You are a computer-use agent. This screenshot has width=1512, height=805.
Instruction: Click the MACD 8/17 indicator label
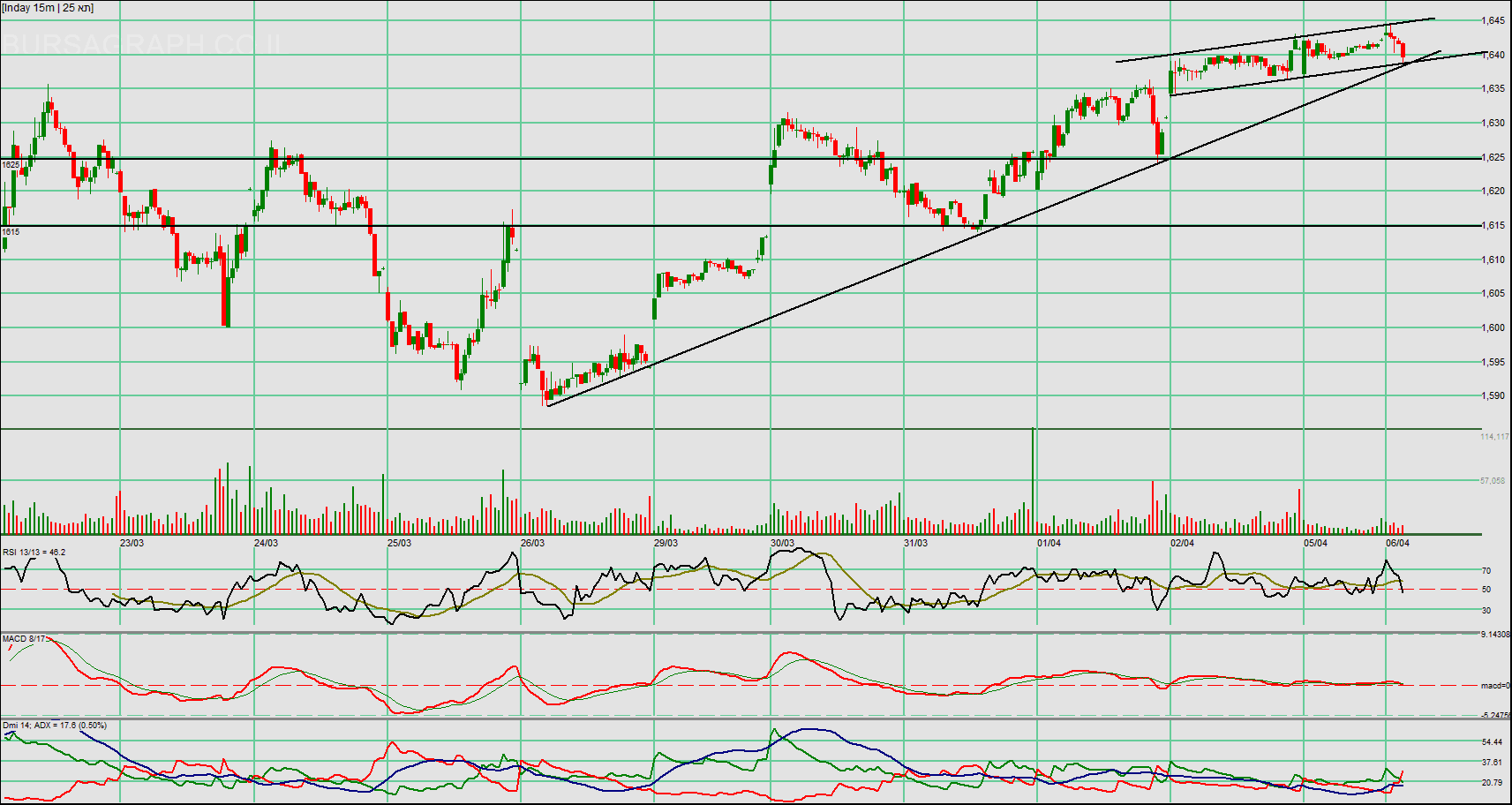click(24, 638)
